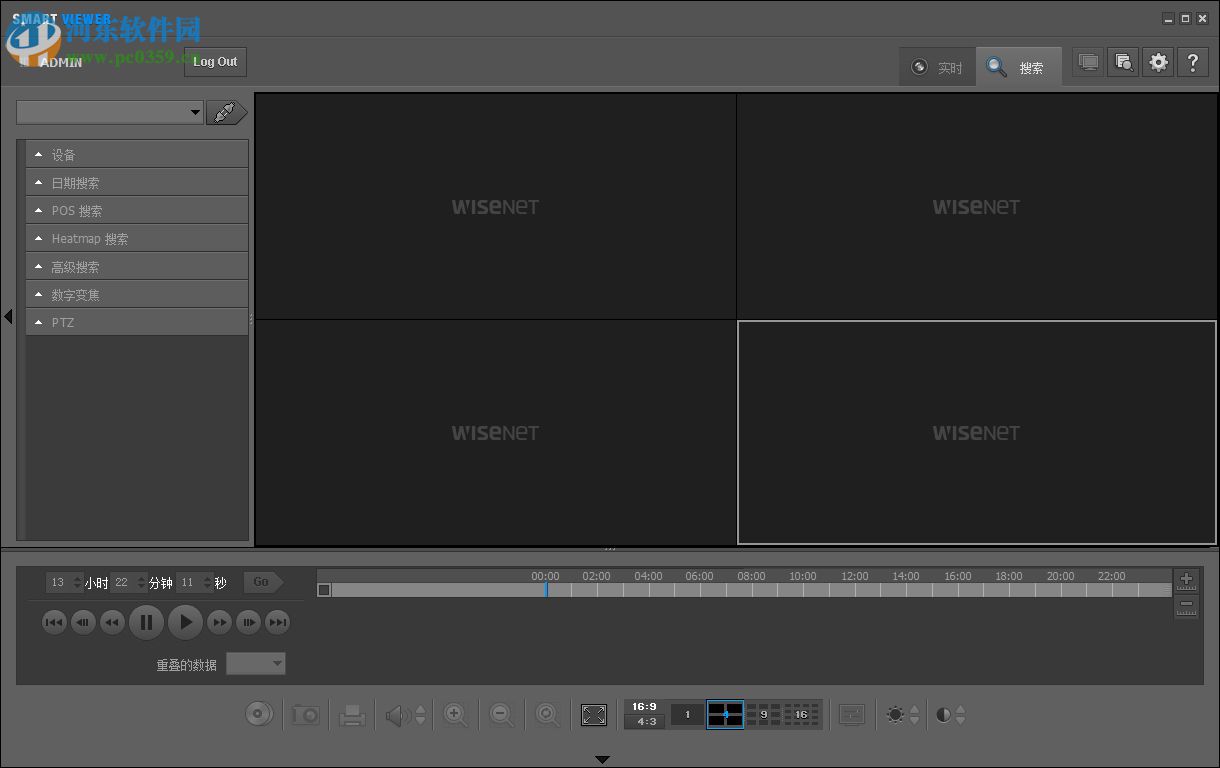Click the snapshot camera icon
The width and height of the screenshot is (1220, 768).
click(x=305, y=715)
